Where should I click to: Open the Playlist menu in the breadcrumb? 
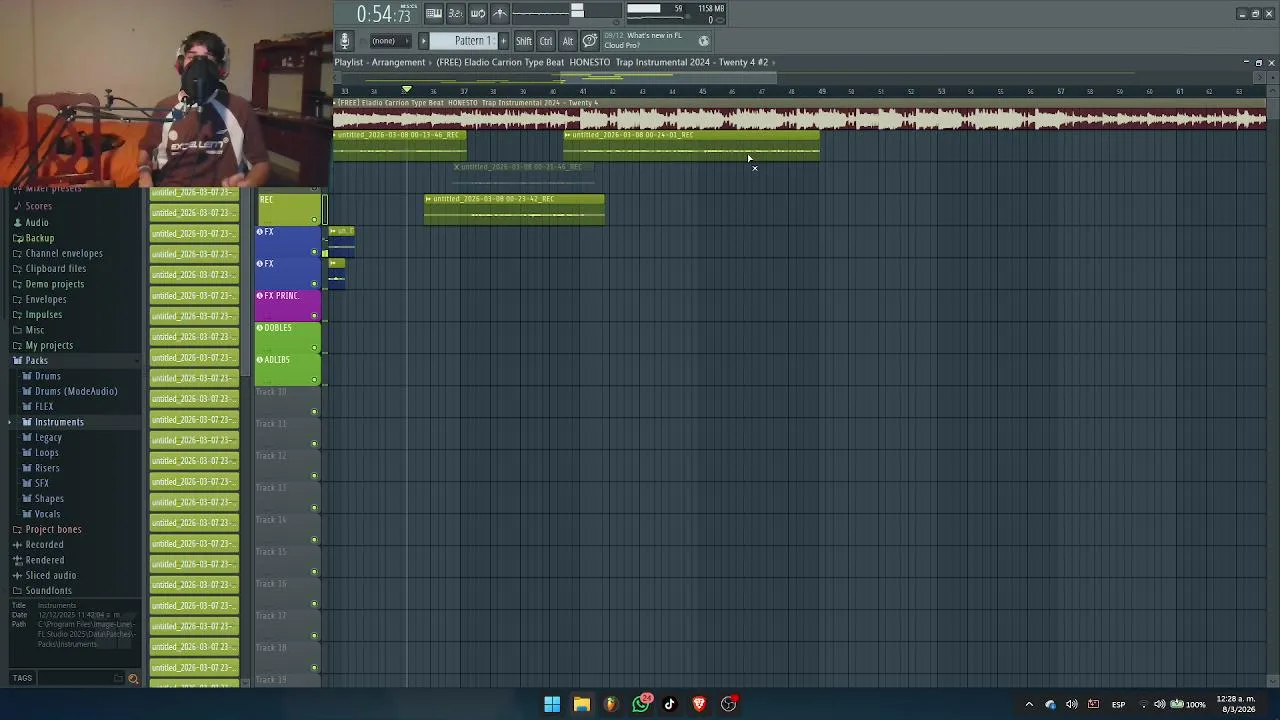(x=349, y=62)
